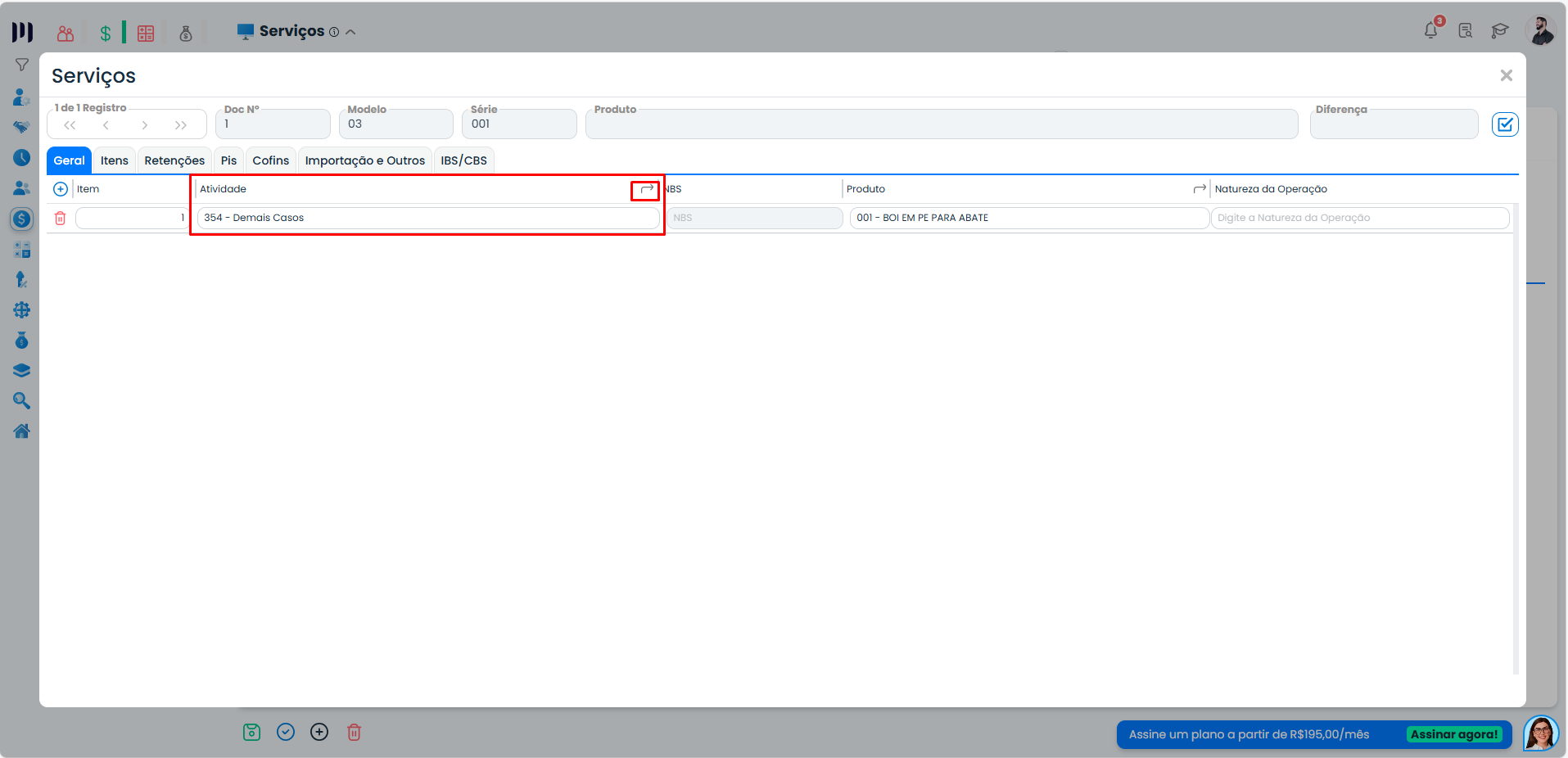Open the people group icon in sidebar
1568x758 pixels.
pyautogui.click(x=22, y=188)
